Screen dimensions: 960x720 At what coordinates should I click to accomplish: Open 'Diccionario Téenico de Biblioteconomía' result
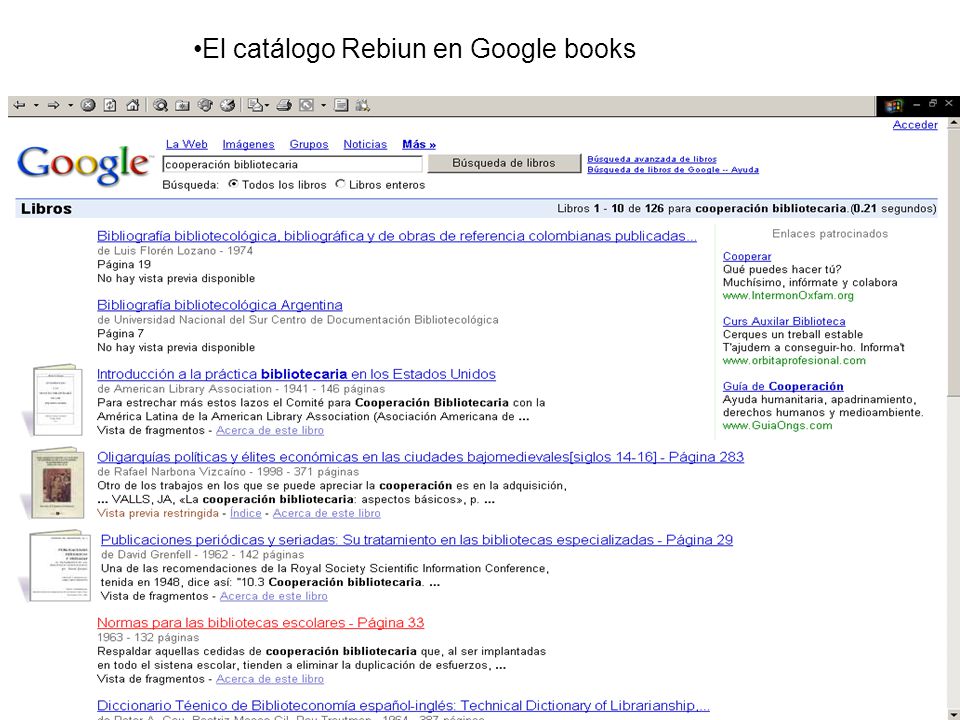tap(403, 706)
